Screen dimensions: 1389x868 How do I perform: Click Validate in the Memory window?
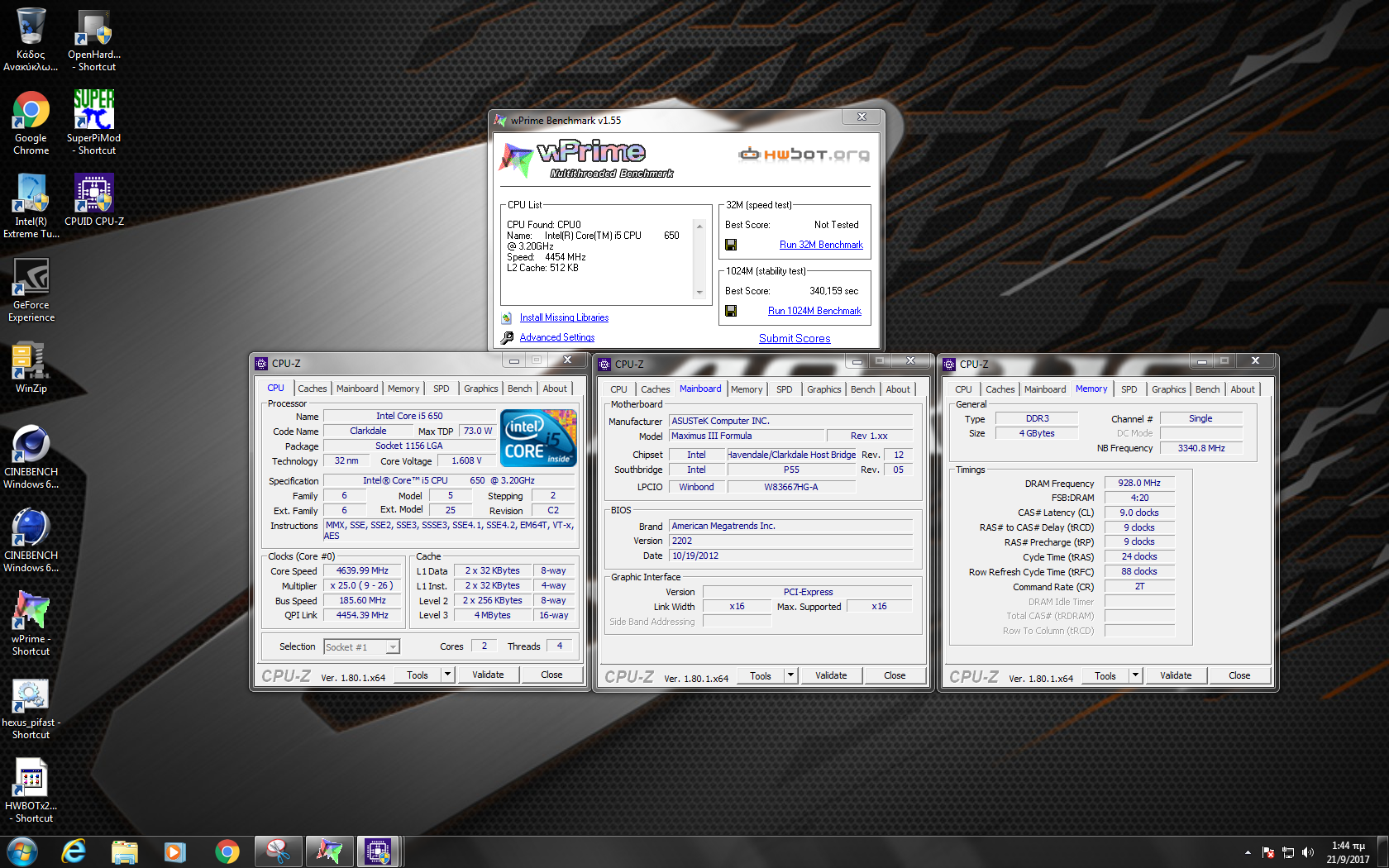[x=1176, y=675]
